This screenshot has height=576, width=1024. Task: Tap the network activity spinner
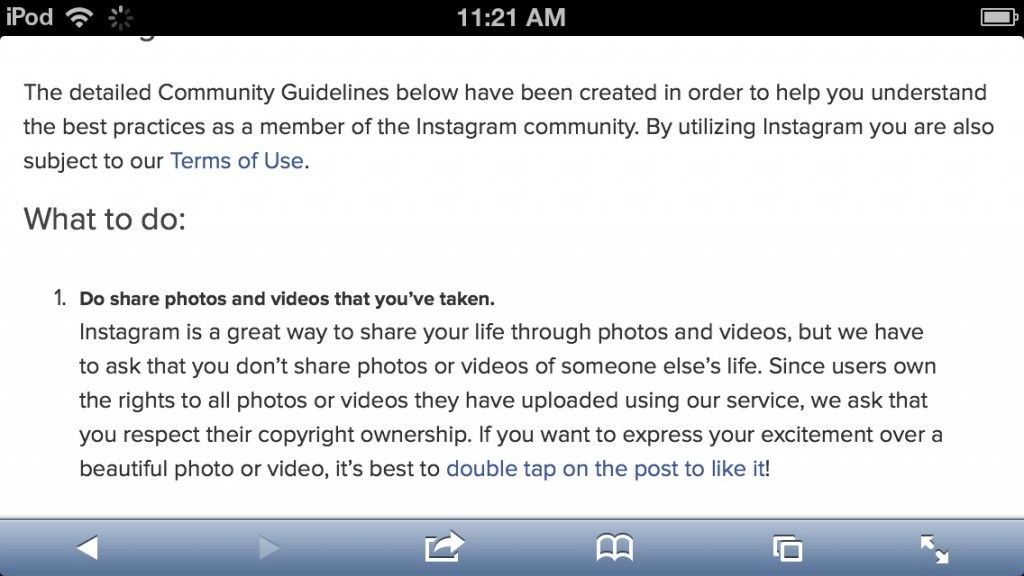[x=120, y=18]
